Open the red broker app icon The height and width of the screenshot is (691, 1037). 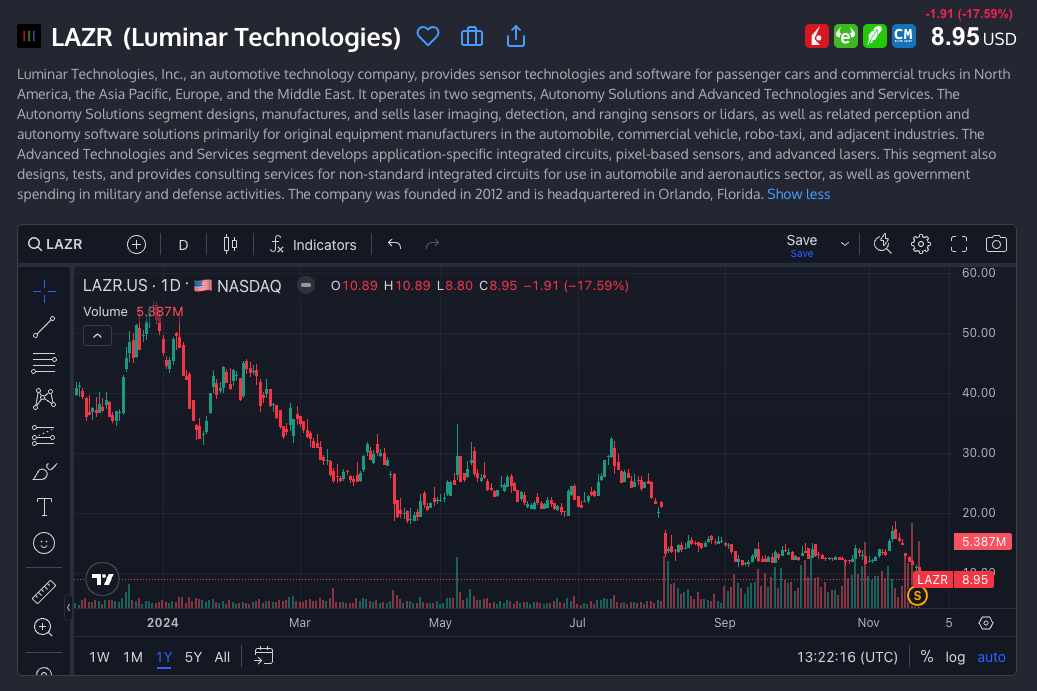(817, 36)
